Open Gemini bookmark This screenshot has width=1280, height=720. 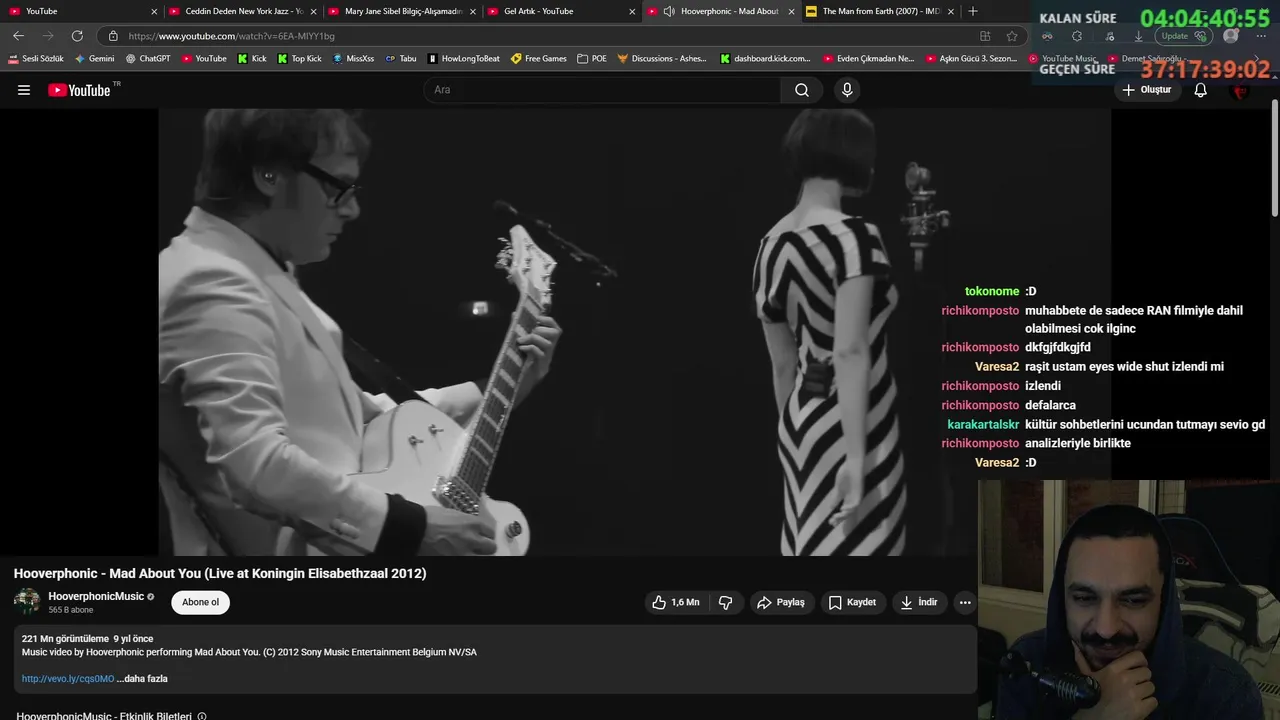pyautogui.click(x=94, y=59)
